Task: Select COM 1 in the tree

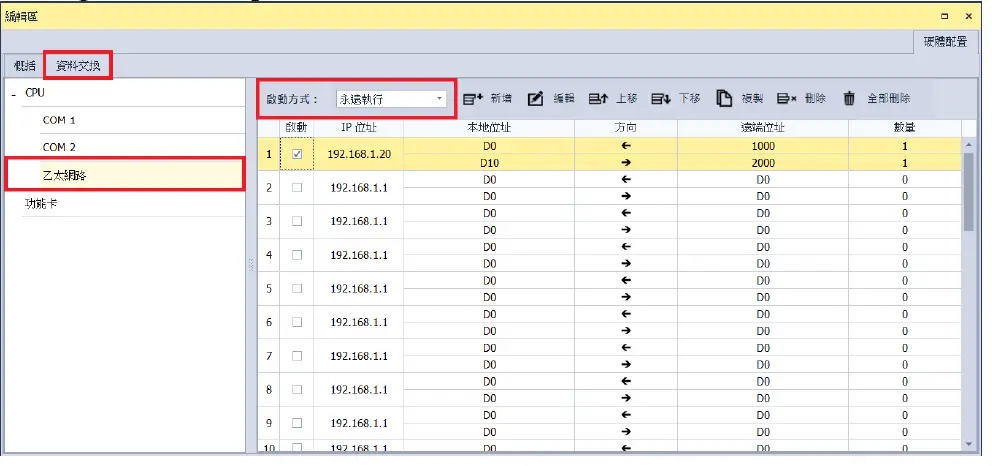Action: [x=59, y=120]
